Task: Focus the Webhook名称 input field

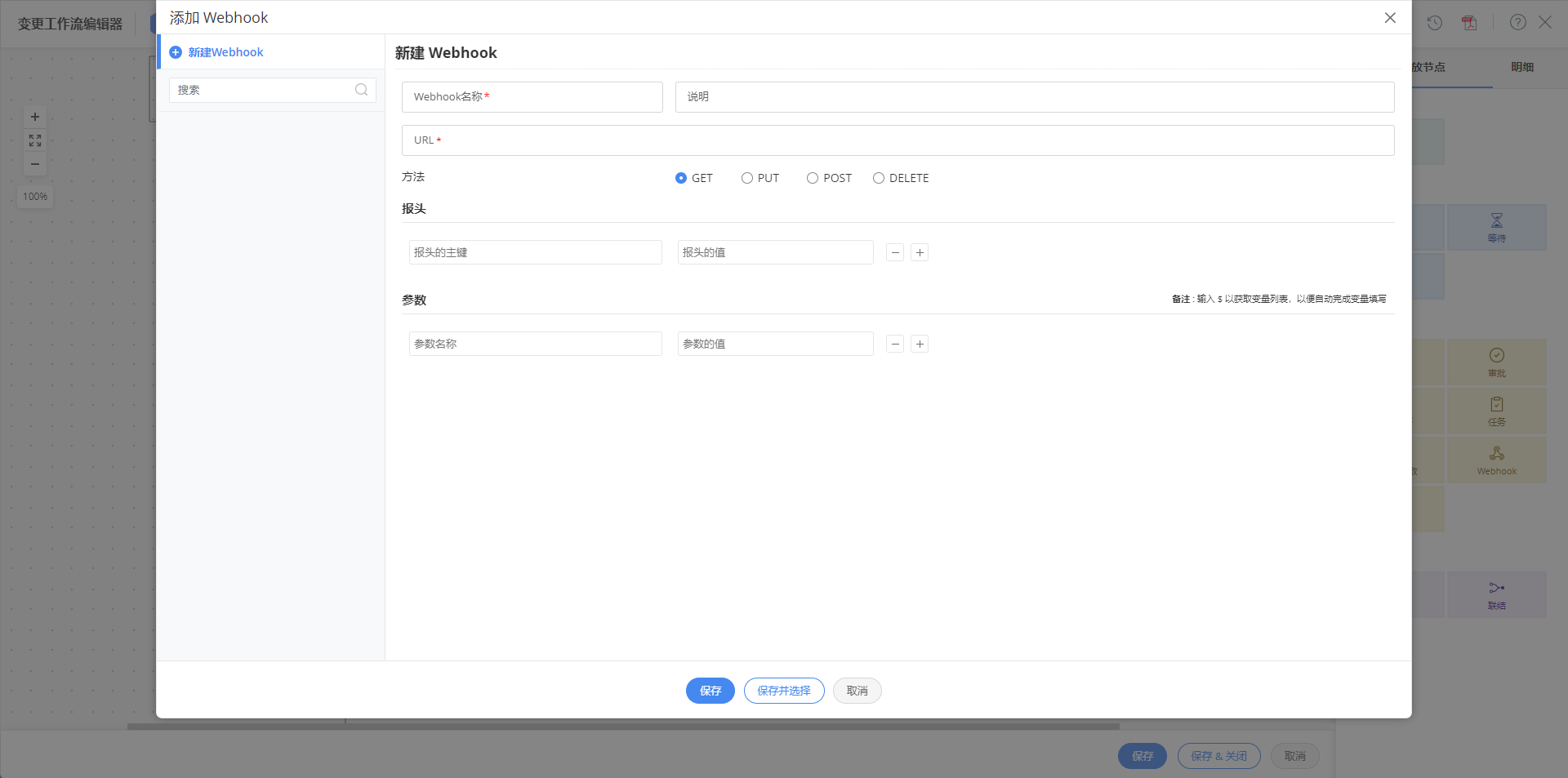Action: [532, 97]
